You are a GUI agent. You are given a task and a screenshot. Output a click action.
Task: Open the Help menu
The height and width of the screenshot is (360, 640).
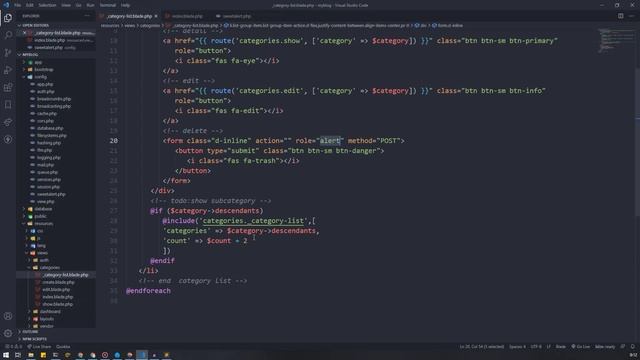125,5
